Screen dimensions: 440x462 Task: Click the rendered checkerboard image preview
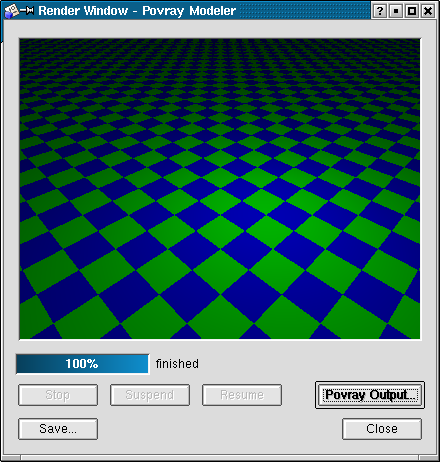click(x=220, y=189)
